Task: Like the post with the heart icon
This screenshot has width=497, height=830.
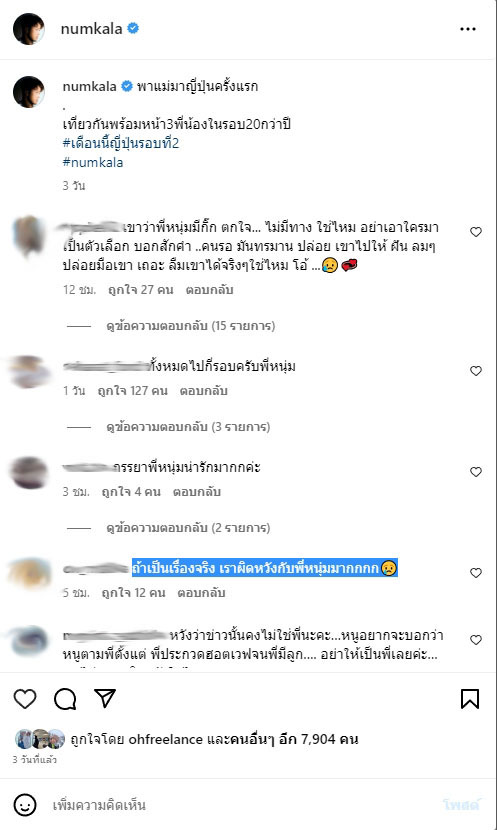Action: [25, 699]
